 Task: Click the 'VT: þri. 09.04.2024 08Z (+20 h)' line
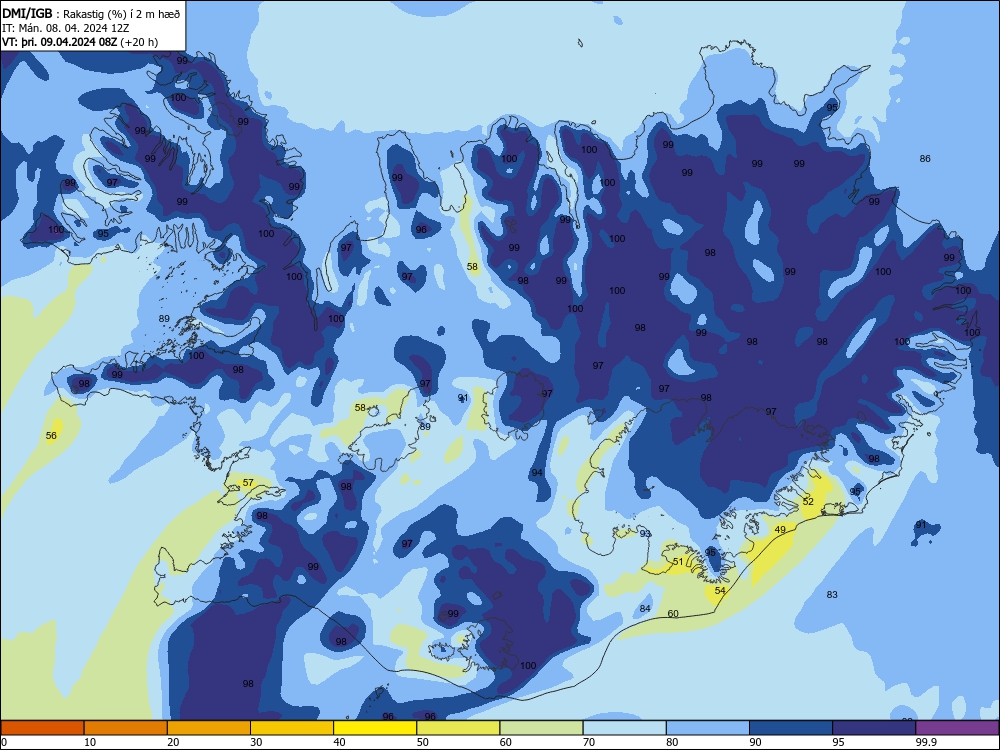click(x=80, y=42)
